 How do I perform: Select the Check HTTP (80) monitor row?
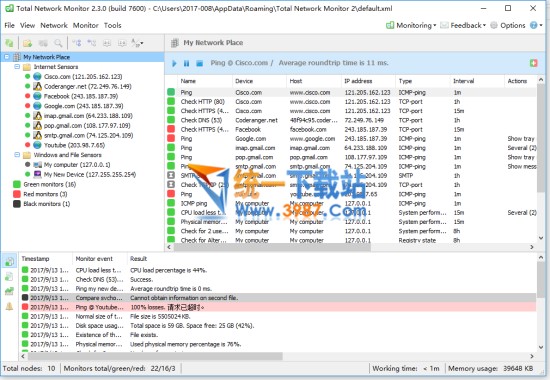[x=351, y=102]
